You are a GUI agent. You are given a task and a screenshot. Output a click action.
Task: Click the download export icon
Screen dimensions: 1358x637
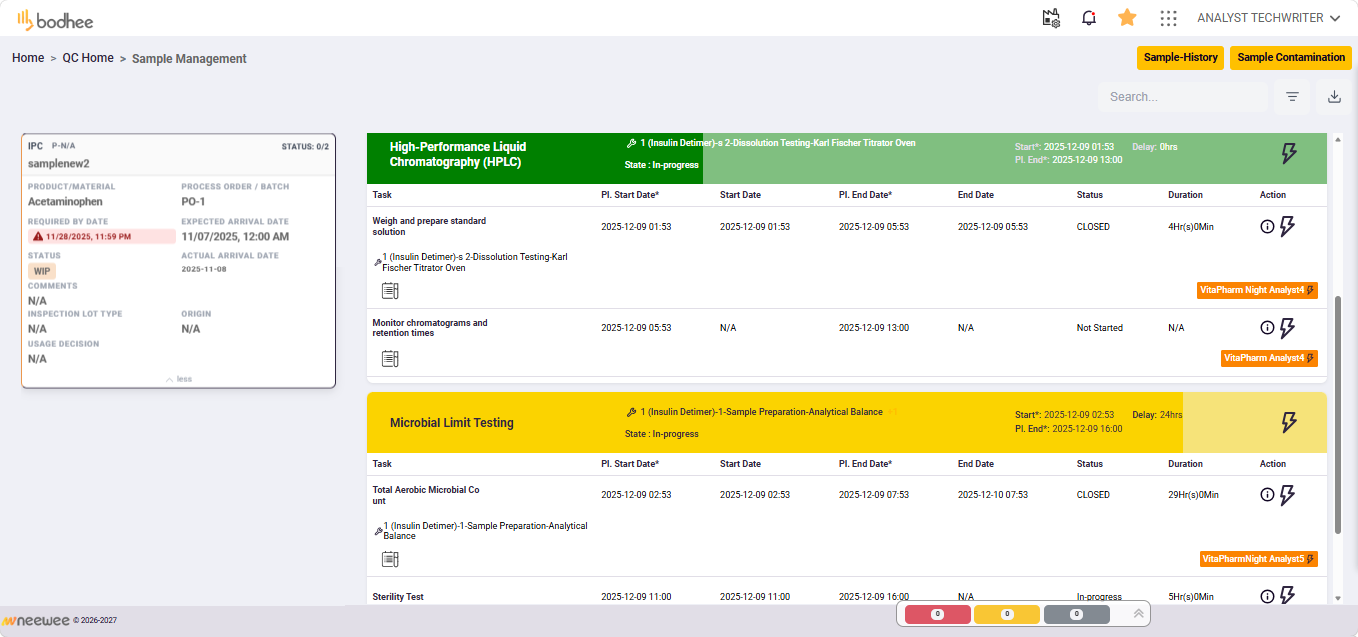[x=1334, y=97]
